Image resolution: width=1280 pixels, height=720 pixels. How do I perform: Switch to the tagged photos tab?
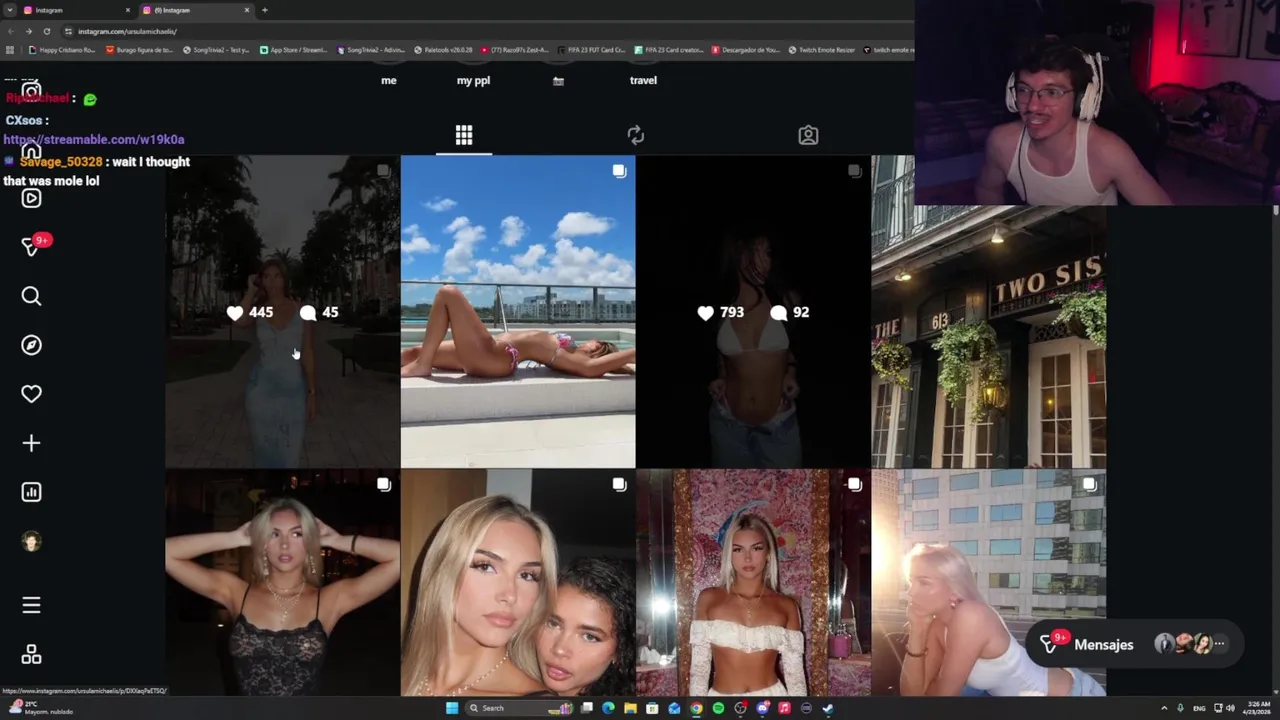[x=808, y=135]
